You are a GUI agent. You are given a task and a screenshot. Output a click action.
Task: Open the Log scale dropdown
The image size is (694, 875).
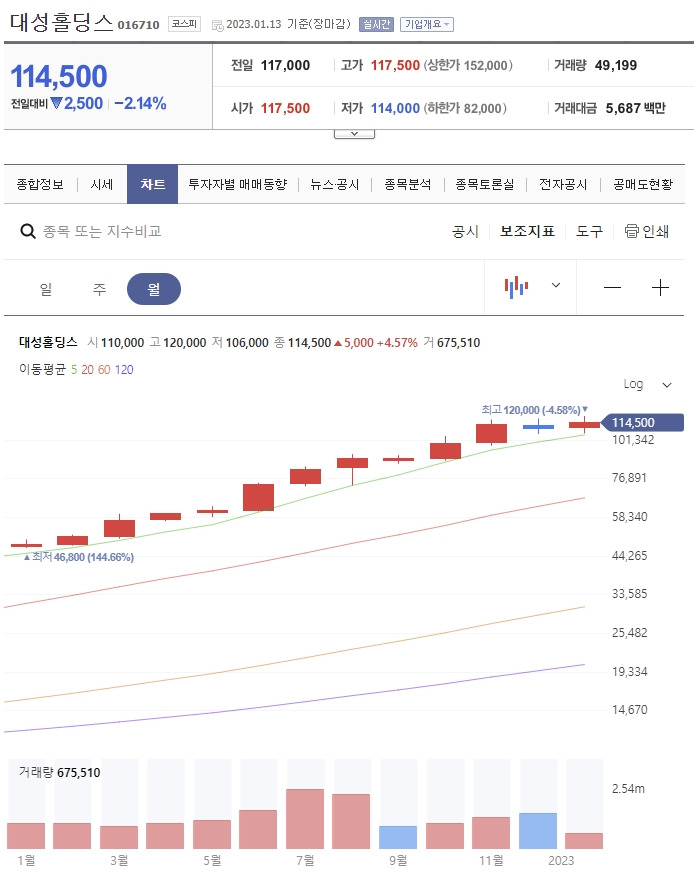pyautogui.click(x=647, y=384)
